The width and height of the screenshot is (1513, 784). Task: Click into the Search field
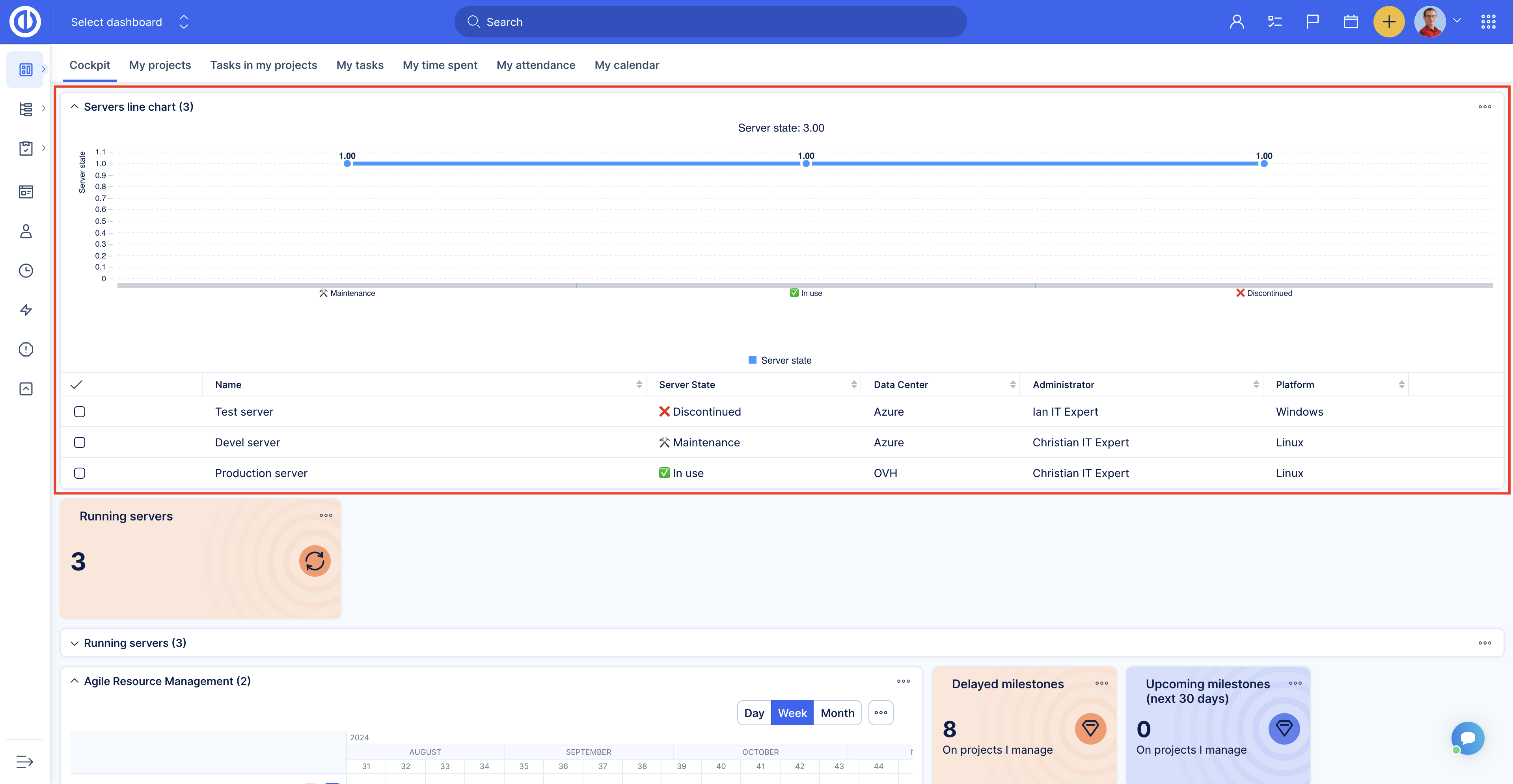pos(711,22)
